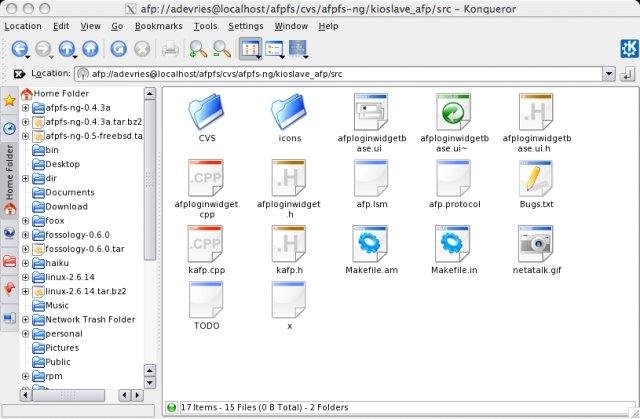This screenshot has height=419, width=640.
Task: Select afploginwidget.cpp file
Action: tap(207, 189)
